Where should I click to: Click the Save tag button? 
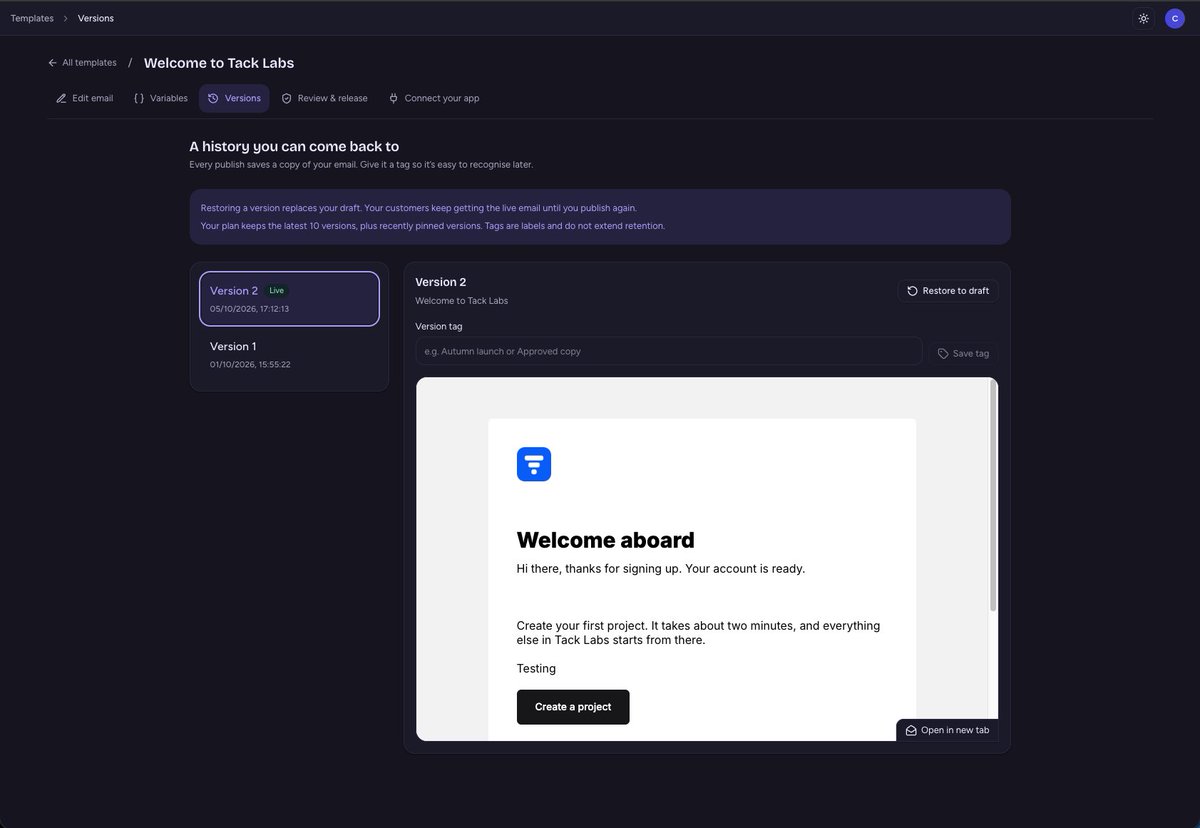964,353
